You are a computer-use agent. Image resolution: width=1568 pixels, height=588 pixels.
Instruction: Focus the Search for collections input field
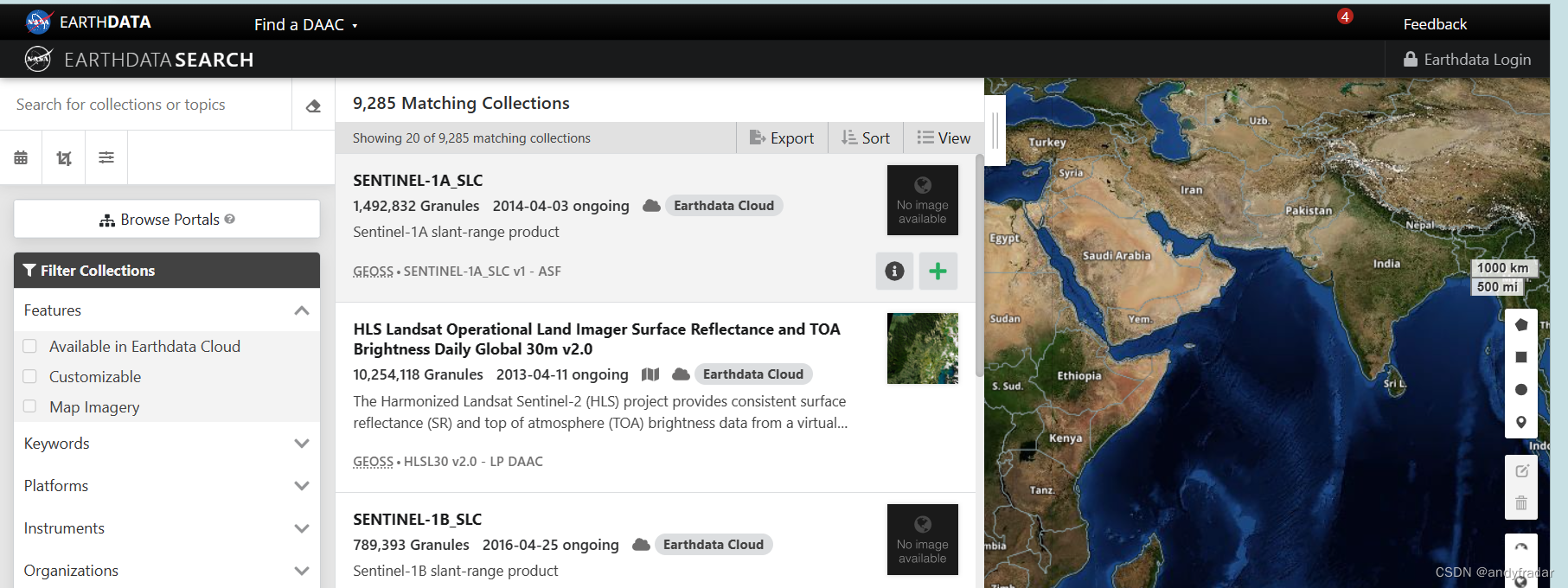click(x=145, y=105)
